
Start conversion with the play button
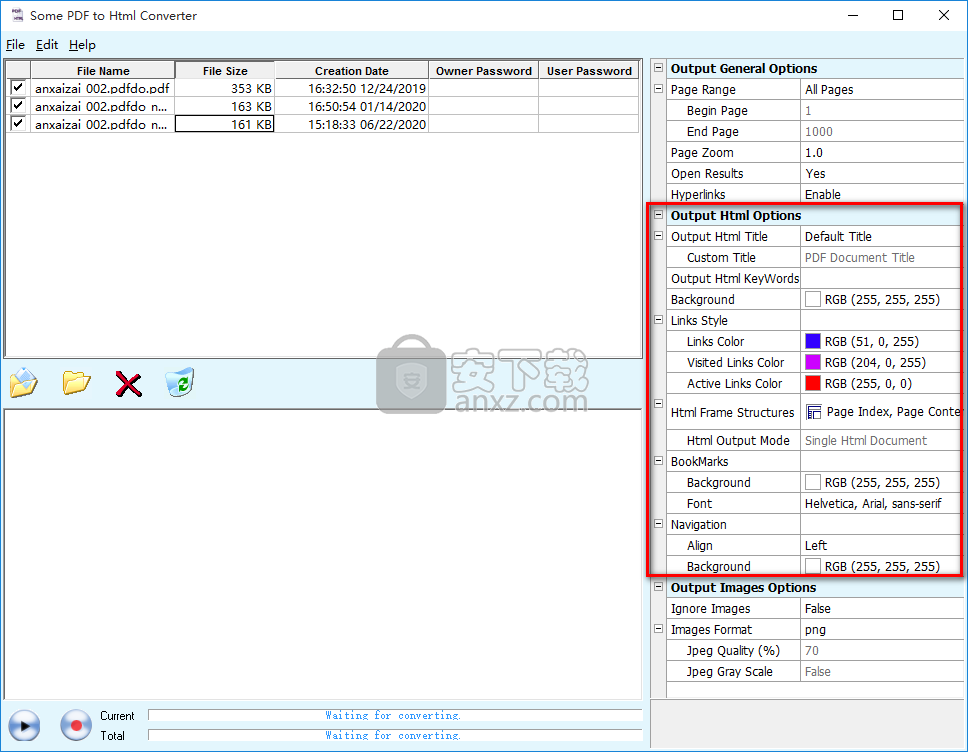[x=24, y=725]
